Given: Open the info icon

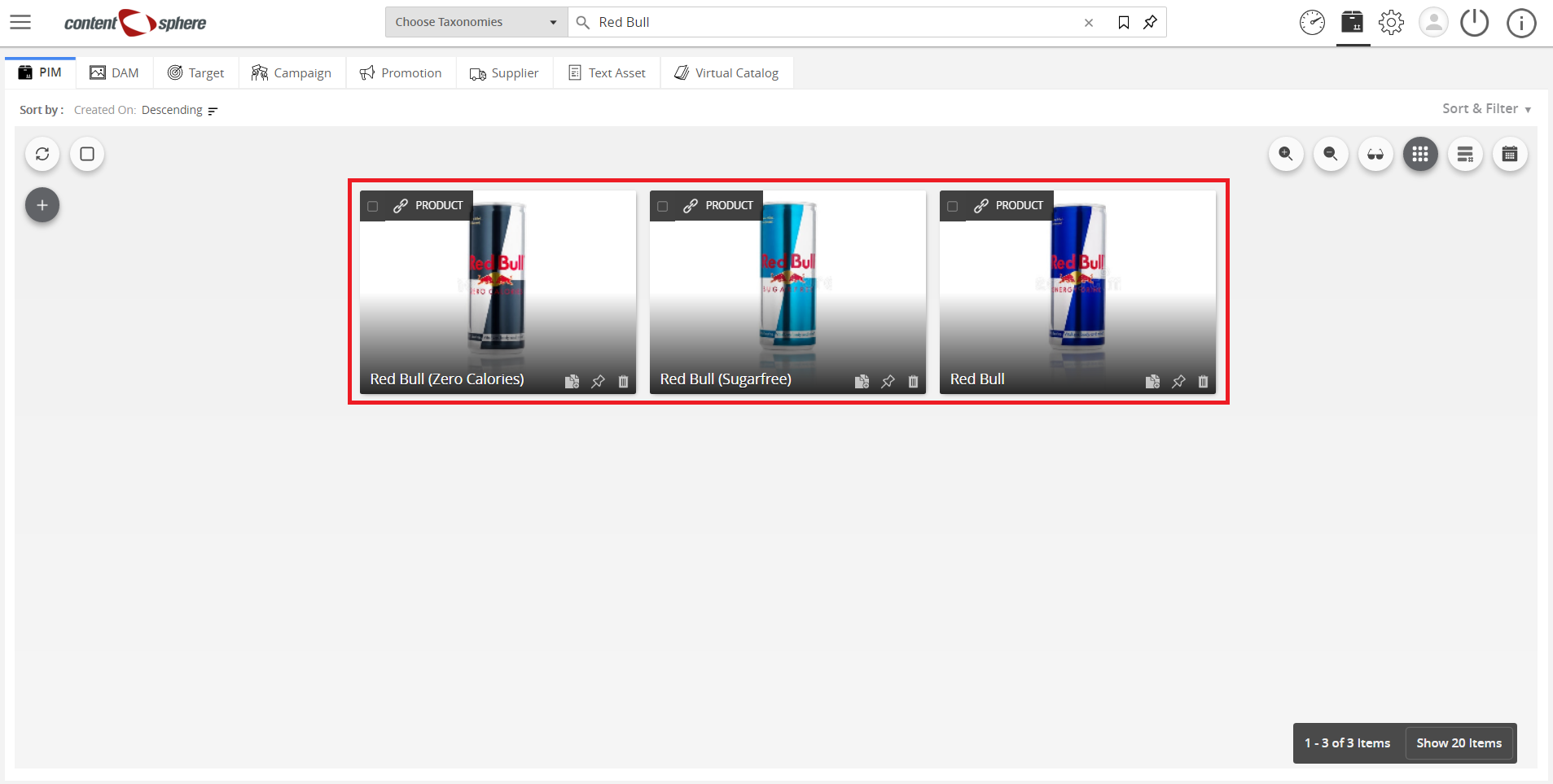Looking at the screenshot, I should click(x=1520, y=23).
